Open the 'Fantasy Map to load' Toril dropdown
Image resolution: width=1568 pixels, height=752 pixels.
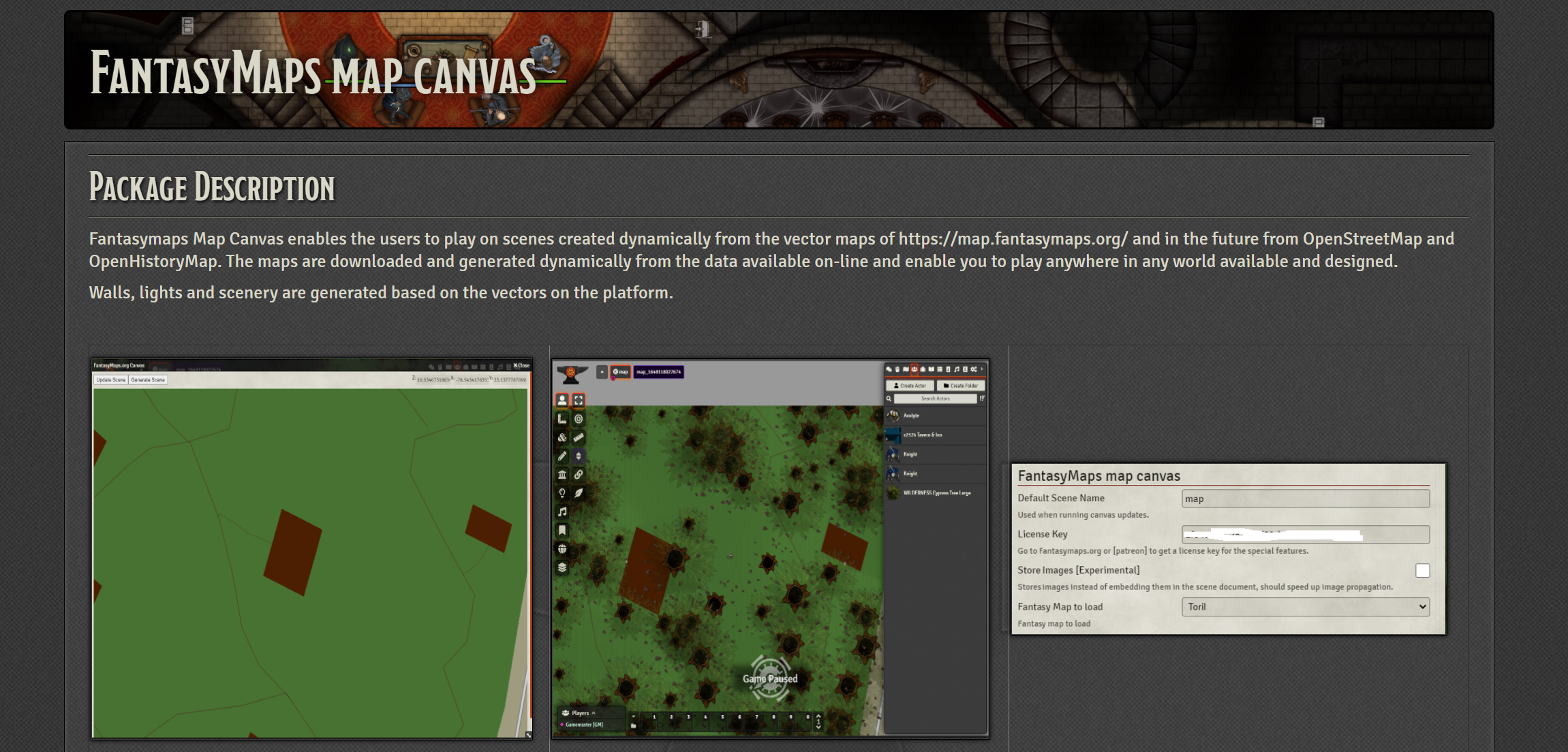tap(1306, 607)
